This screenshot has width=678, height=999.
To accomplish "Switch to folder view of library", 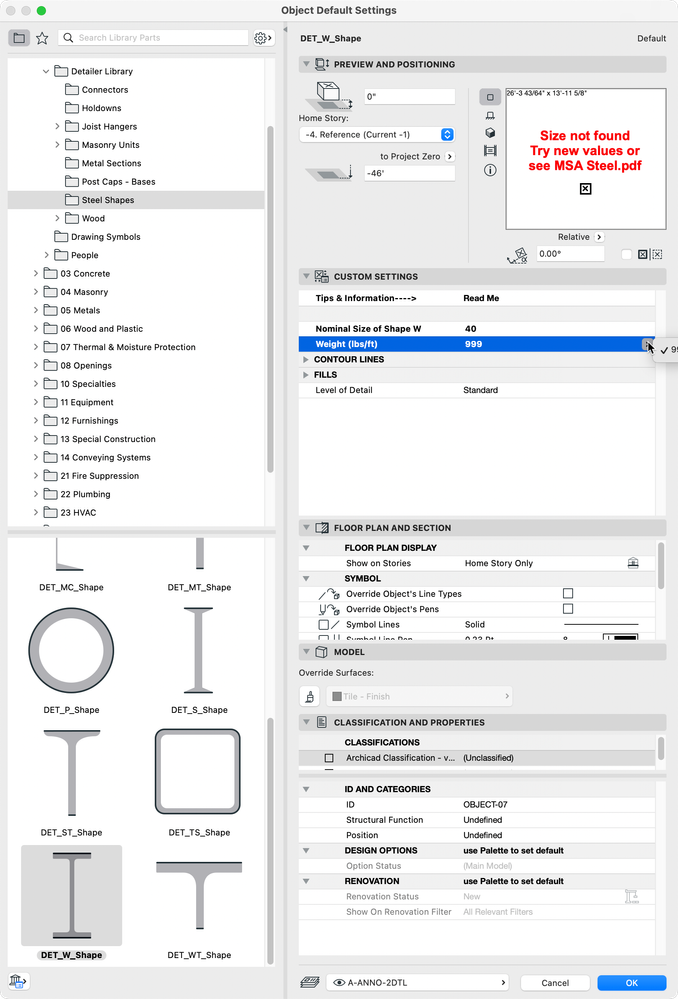I will point(19,38).
